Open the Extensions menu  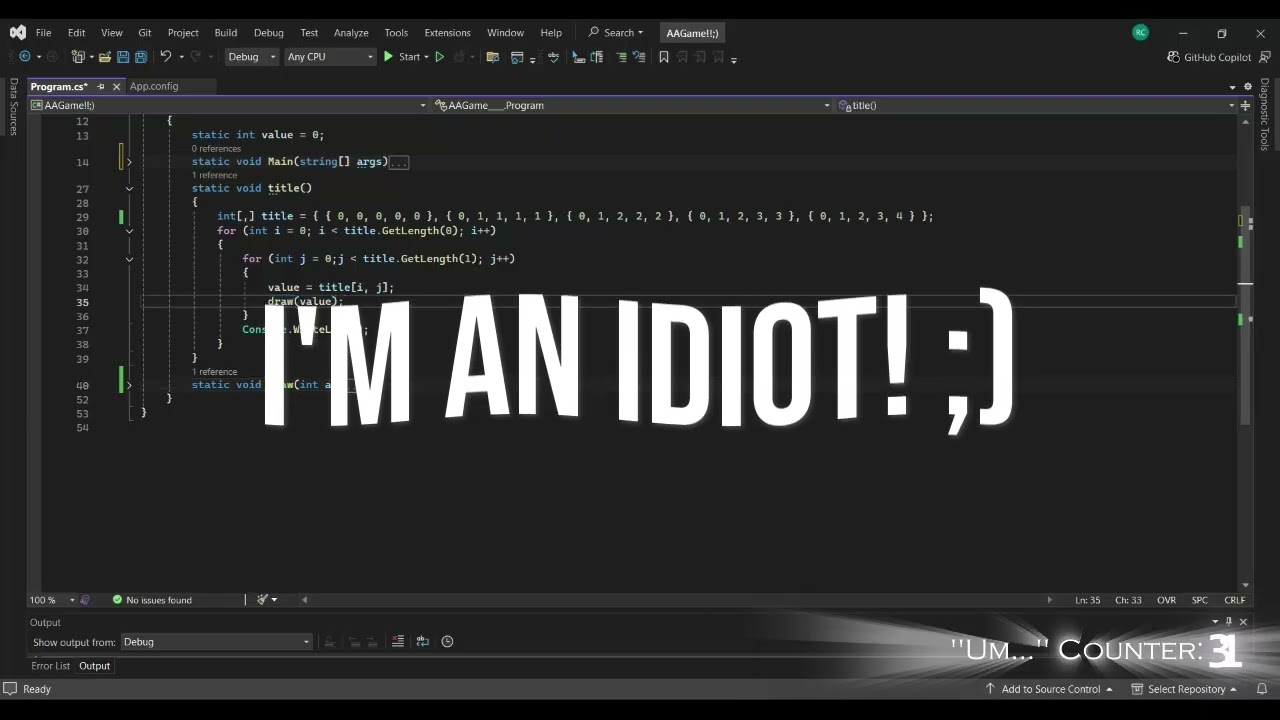447,33
